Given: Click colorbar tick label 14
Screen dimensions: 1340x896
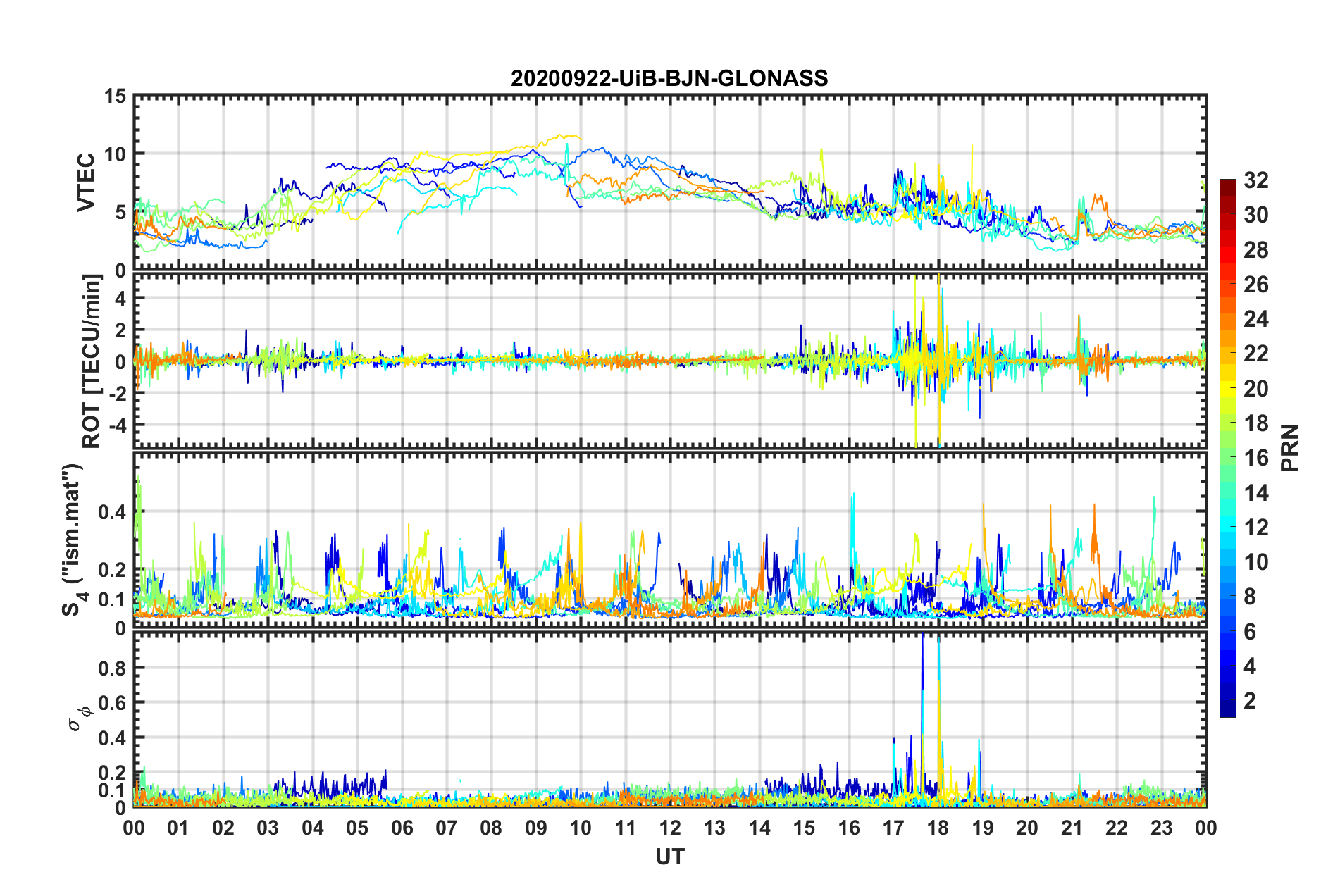Looking at the screenshot, I should pos(1255,493).
